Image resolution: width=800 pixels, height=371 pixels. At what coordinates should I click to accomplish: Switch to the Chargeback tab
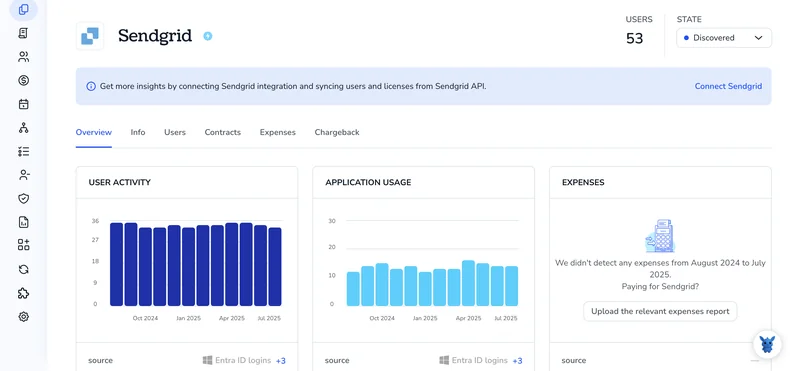[337, 132]
